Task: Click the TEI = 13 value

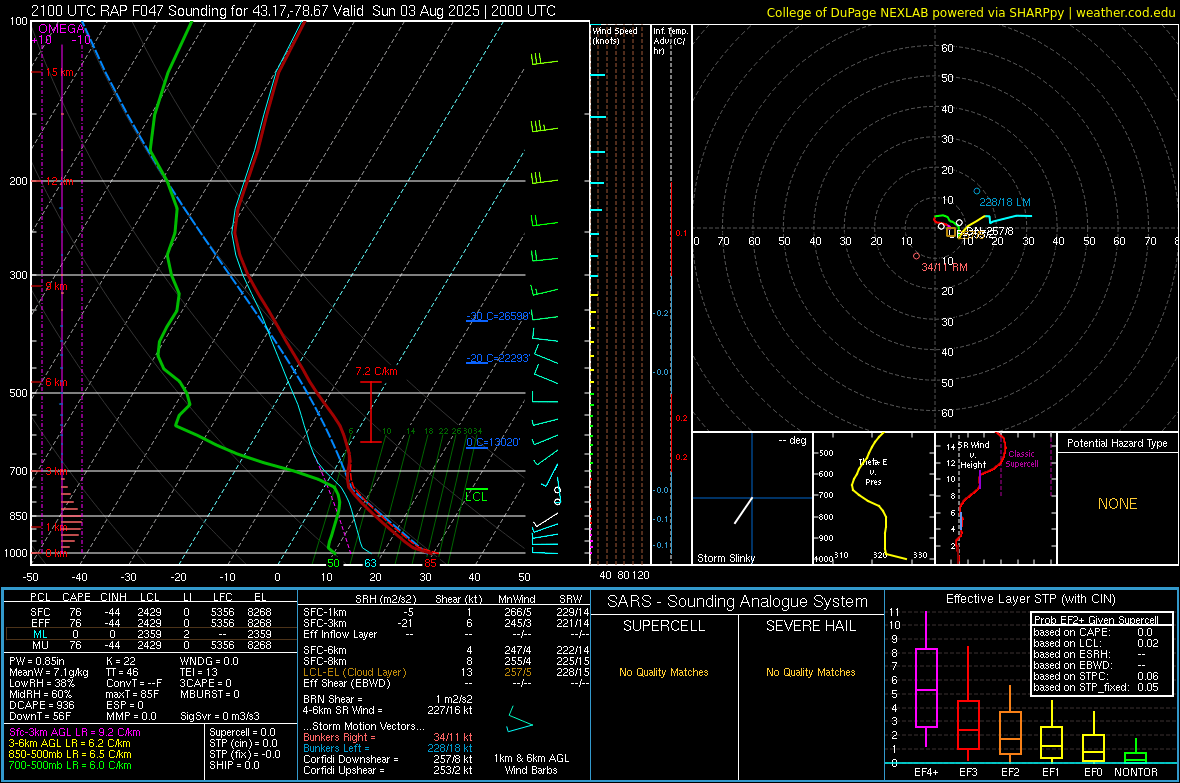Action: coord(199,672)
